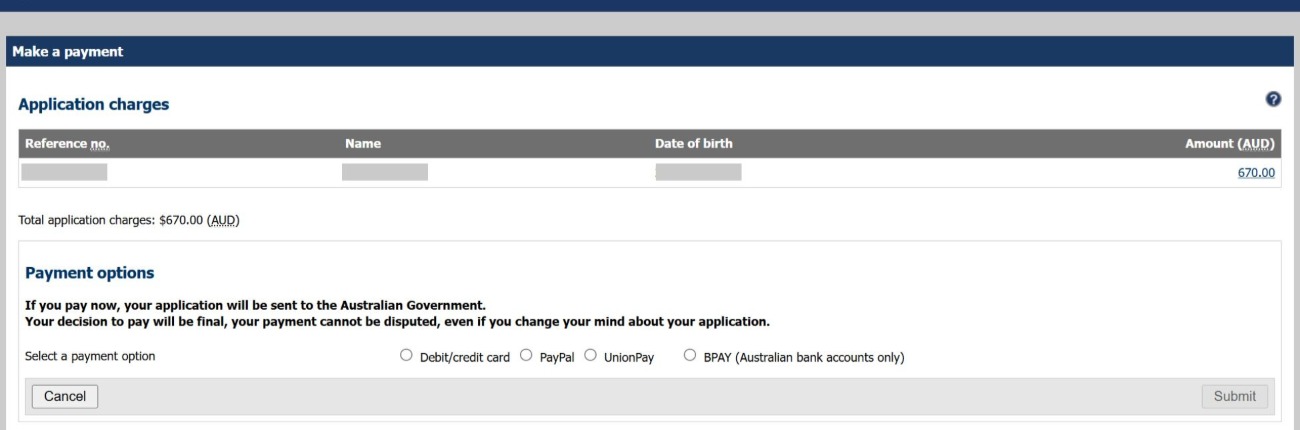Click the Name column header
Image resolution: width=1300 pixels, height=430 pixels.
pyautogui.click(x=362, y=144)
